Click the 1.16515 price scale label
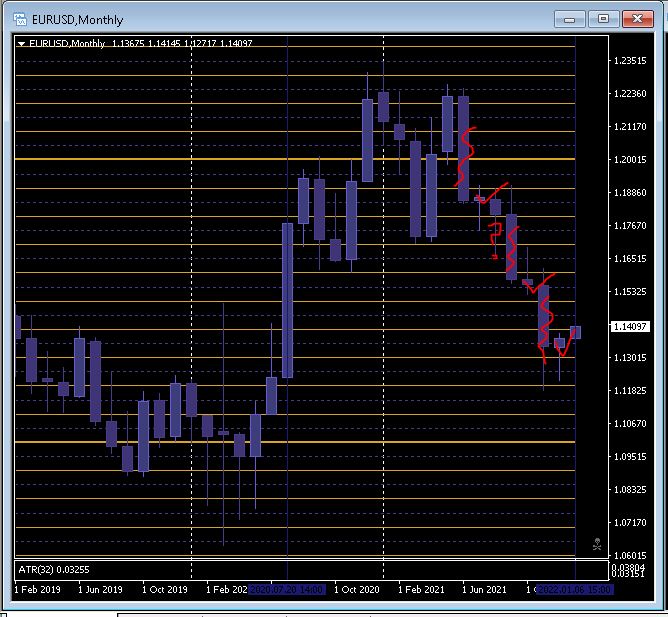 [630, 259]
